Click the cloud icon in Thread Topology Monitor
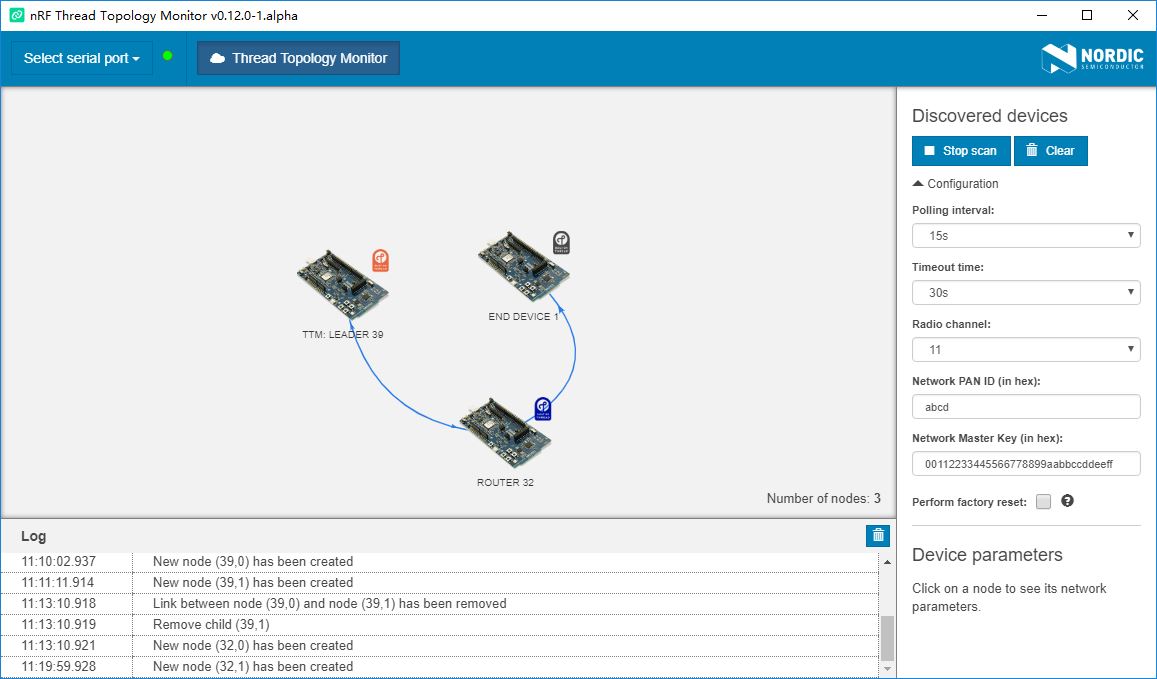The image size is (1157, 679). [x=217, y=58]
